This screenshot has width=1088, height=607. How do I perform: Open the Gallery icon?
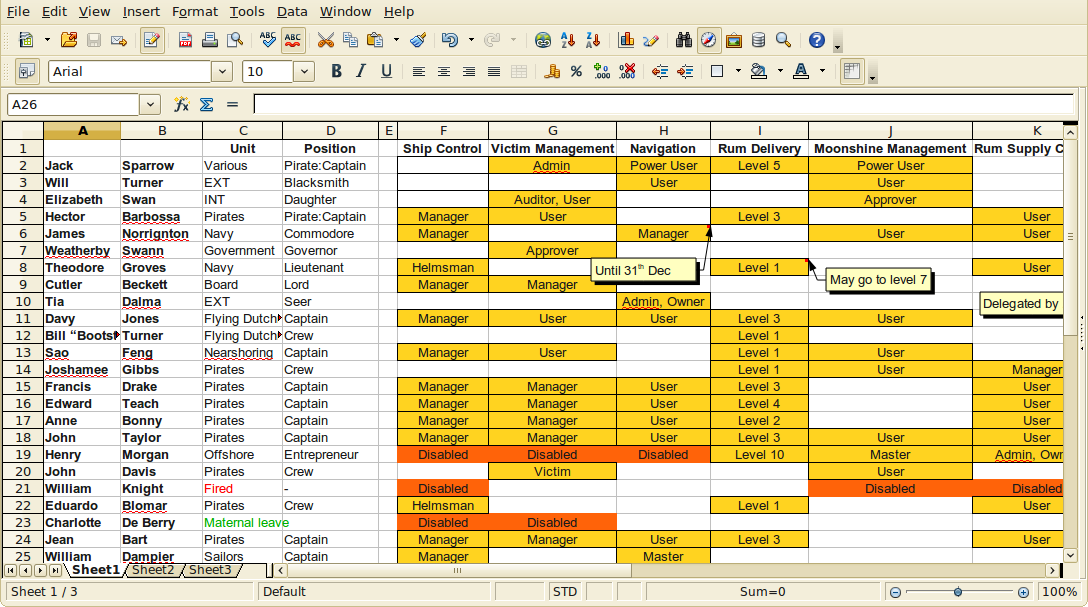(733, 40)
